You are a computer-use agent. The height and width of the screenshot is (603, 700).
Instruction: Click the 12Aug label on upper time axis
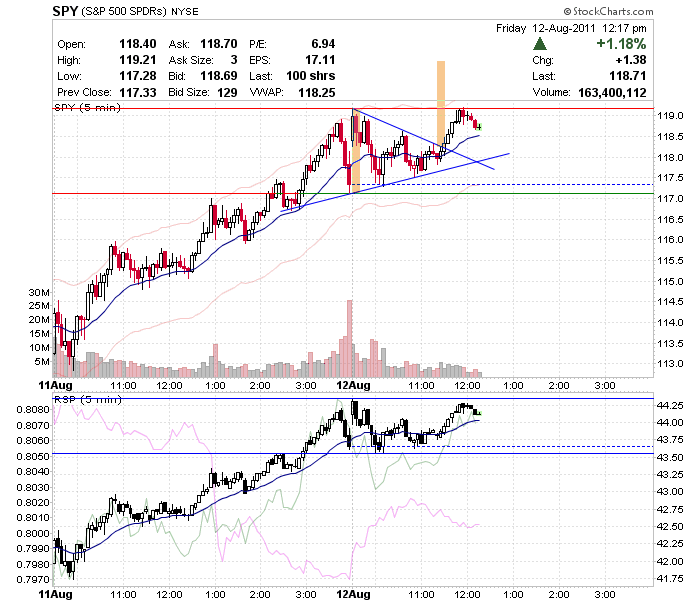point(353,385)
